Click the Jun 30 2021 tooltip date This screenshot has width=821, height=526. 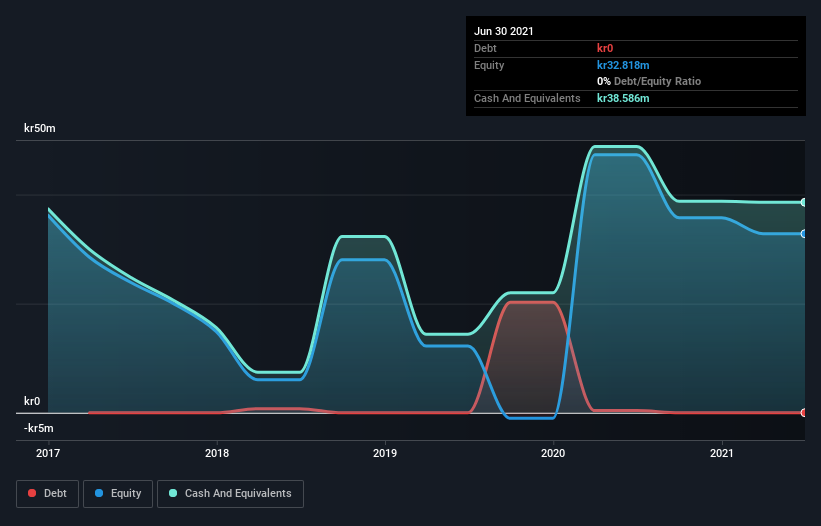click(x=504, y=31)
